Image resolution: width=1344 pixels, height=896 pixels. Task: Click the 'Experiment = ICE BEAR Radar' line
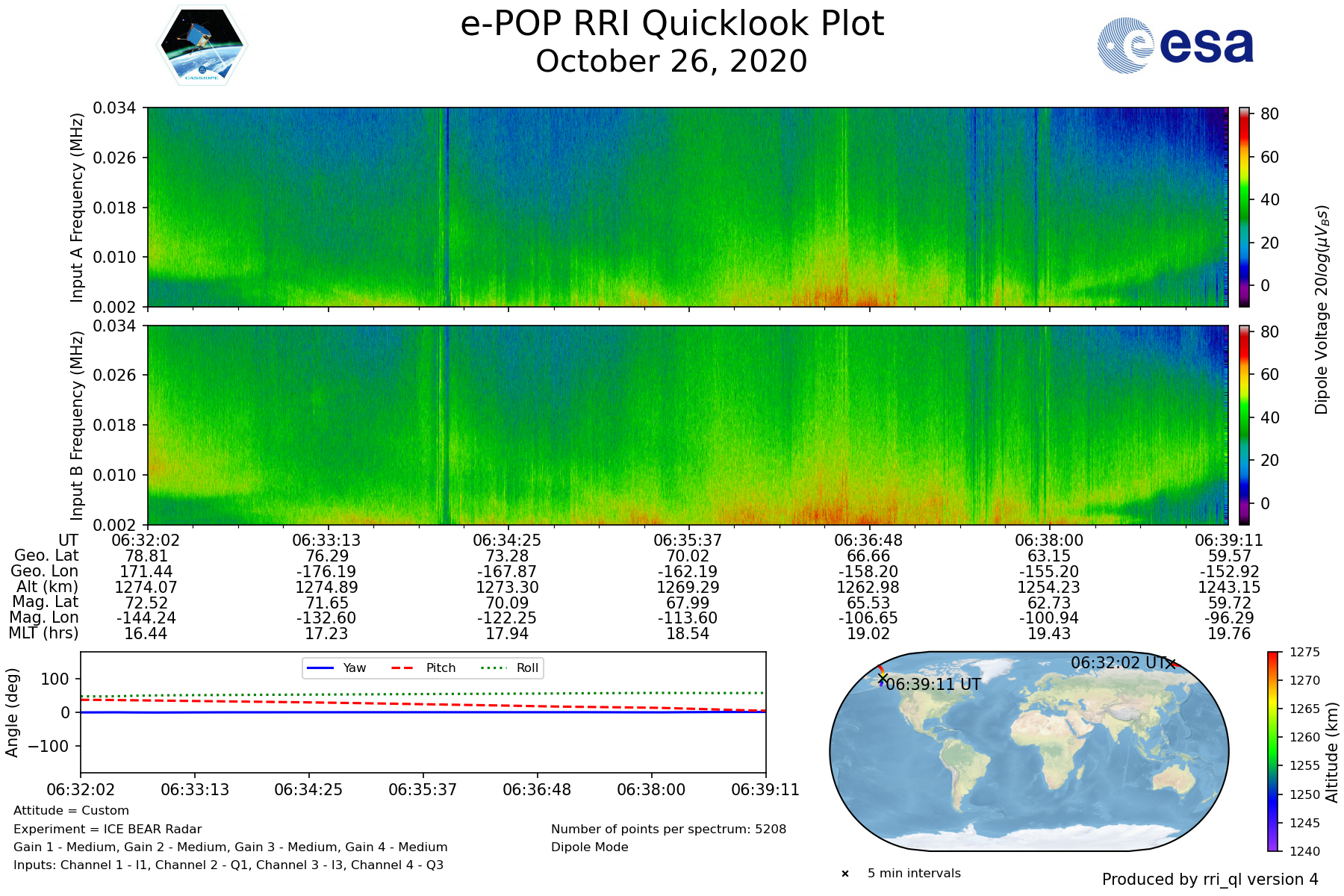(x=108, y=829)
